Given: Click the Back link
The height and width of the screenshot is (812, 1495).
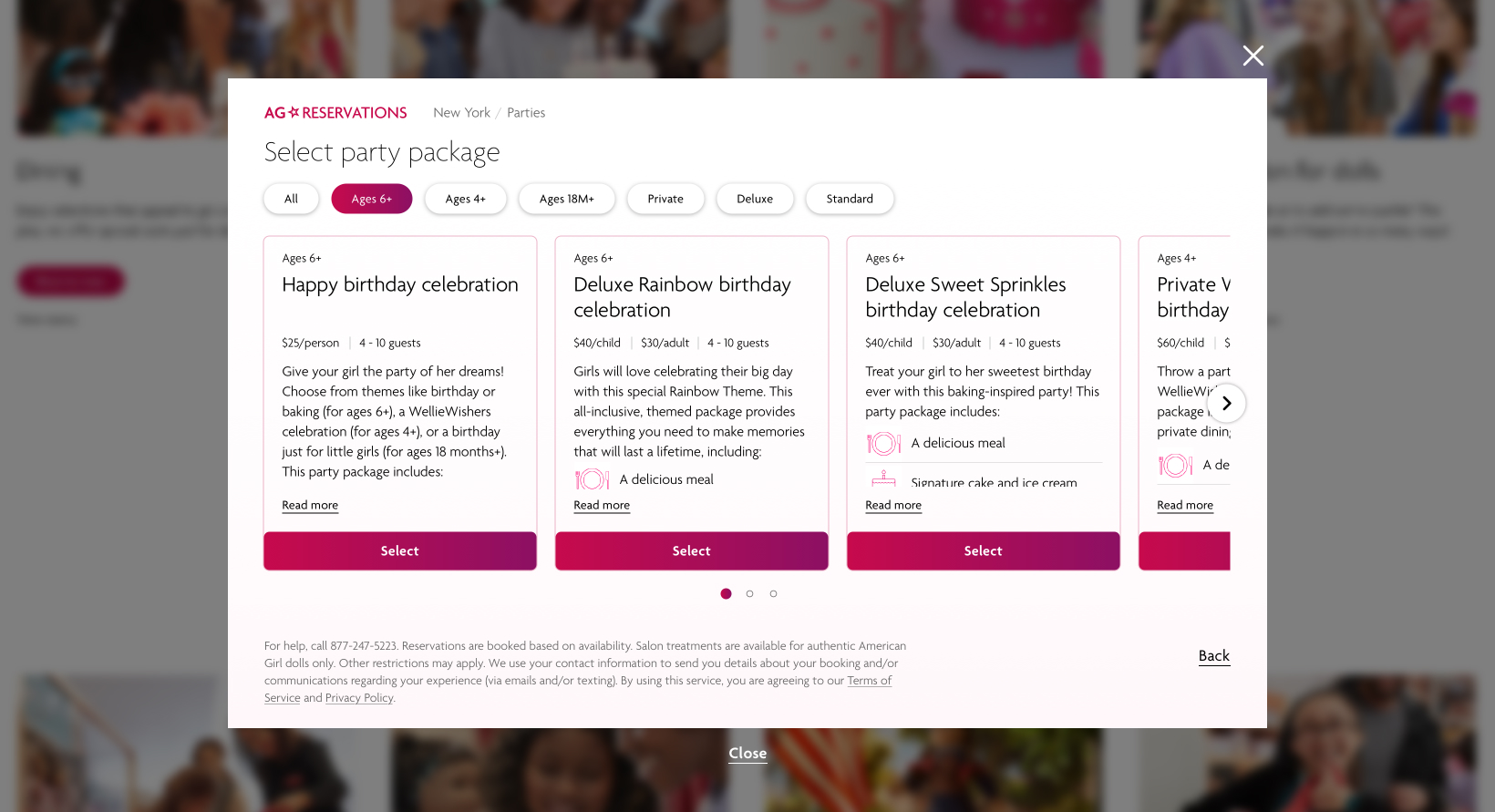Looking at the screenshot, I should point(1213,656).
